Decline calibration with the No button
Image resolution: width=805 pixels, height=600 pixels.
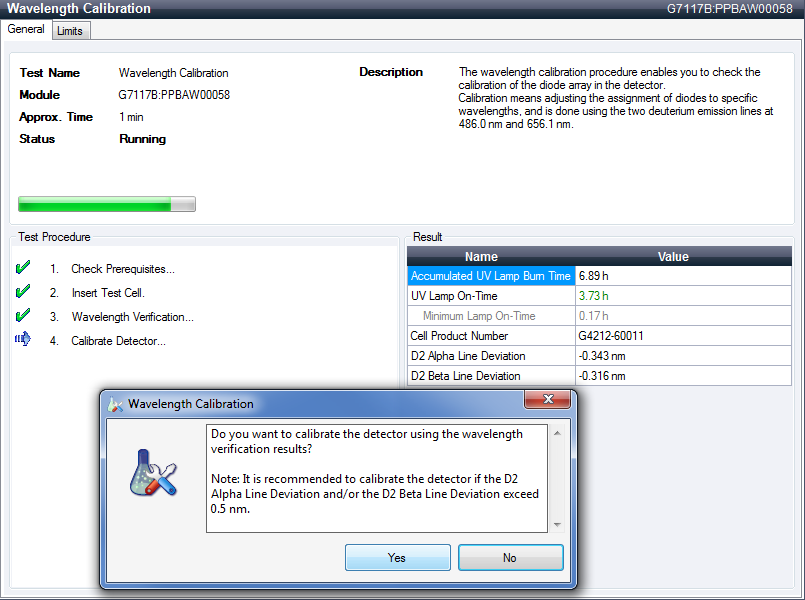point(510,557)
